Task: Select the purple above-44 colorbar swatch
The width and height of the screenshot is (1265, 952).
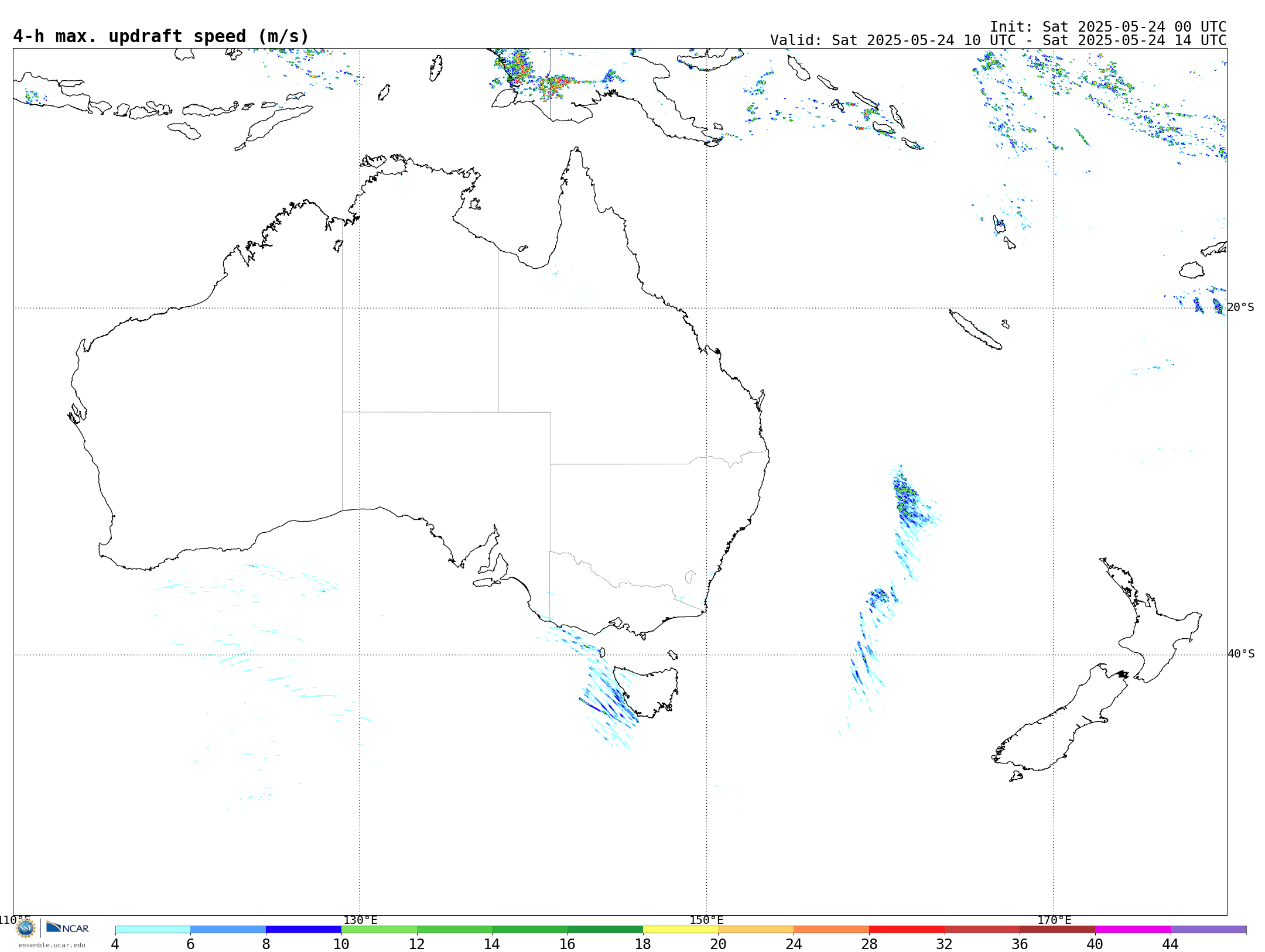Action: click(x=1209, y=930)
